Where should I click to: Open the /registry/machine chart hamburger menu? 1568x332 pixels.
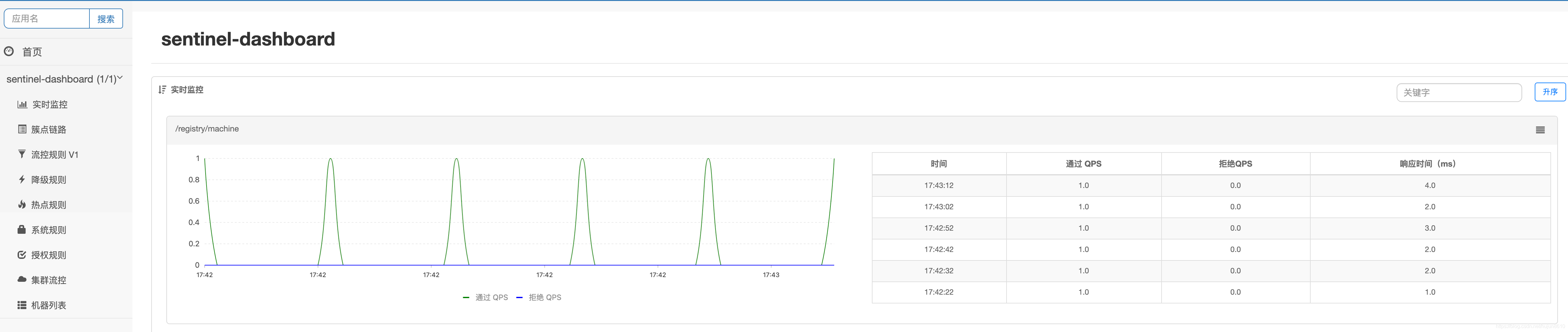pos(1540,130)
